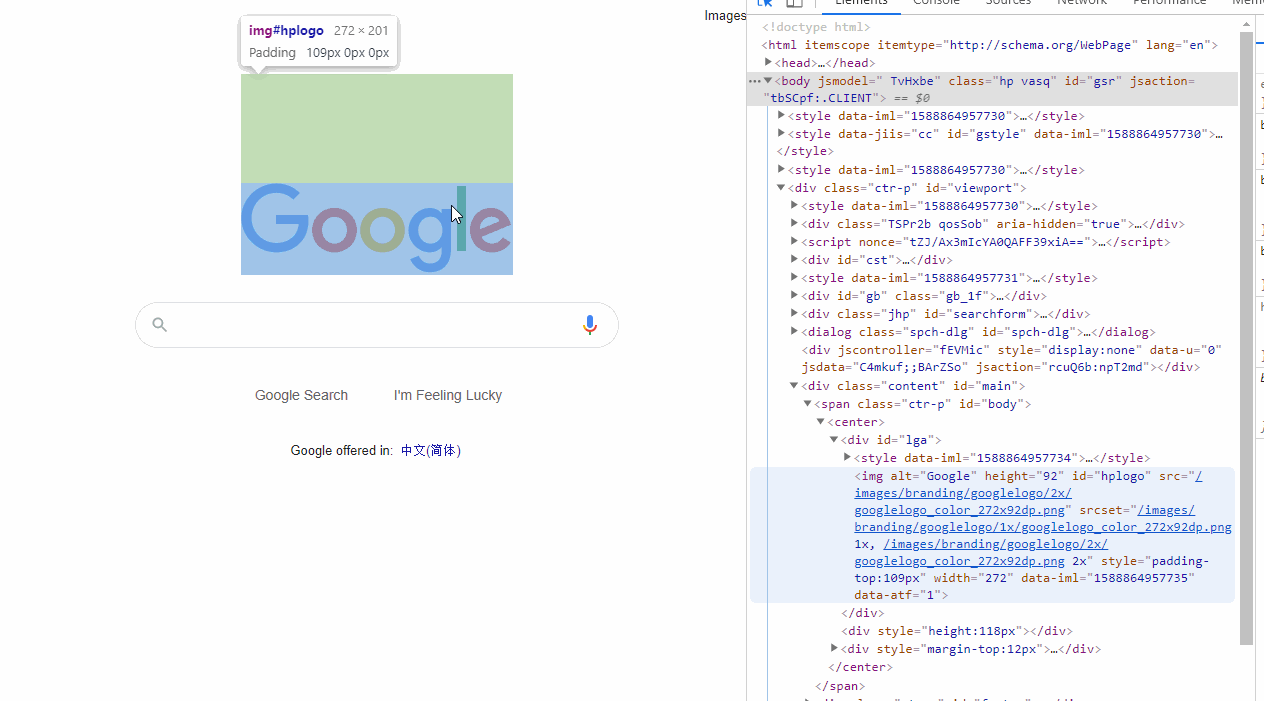1264x701 pixels.
Task: Switch to the Elements tab
Action: (861, 3)
